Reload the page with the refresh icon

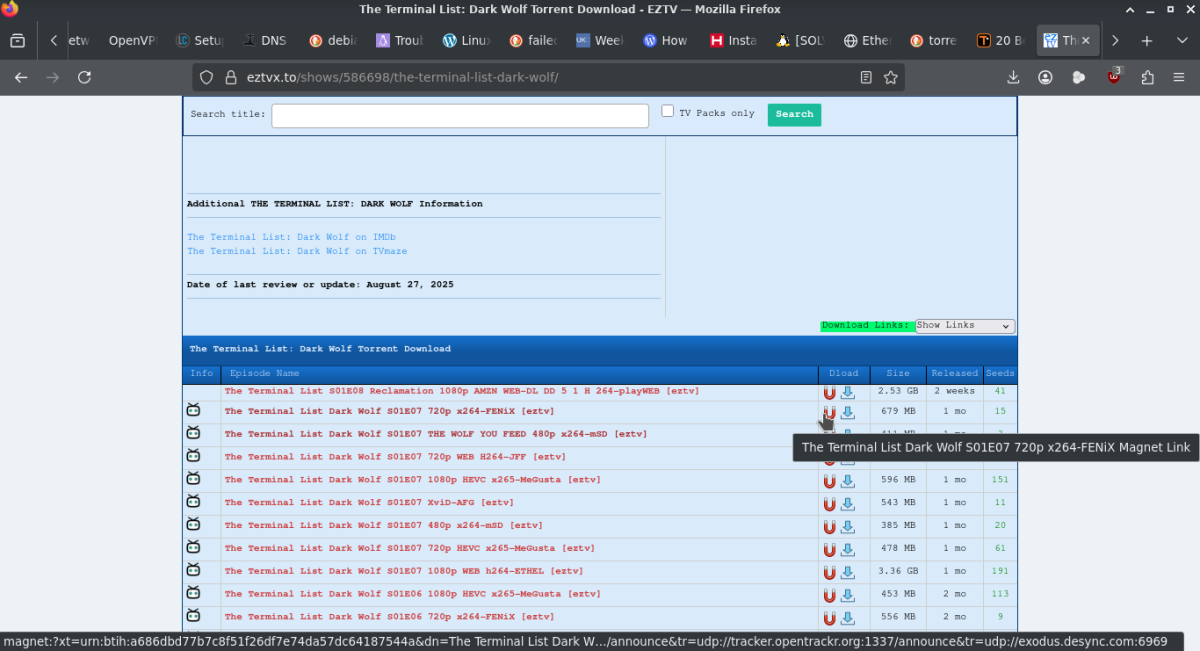[x=84, y=77]
